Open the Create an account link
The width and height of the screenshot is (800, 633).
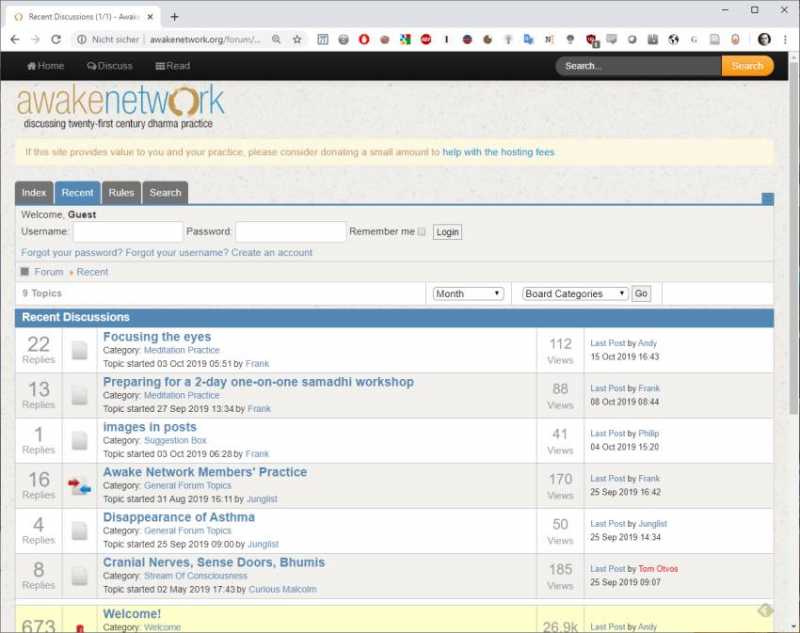[x=272, y=253]
